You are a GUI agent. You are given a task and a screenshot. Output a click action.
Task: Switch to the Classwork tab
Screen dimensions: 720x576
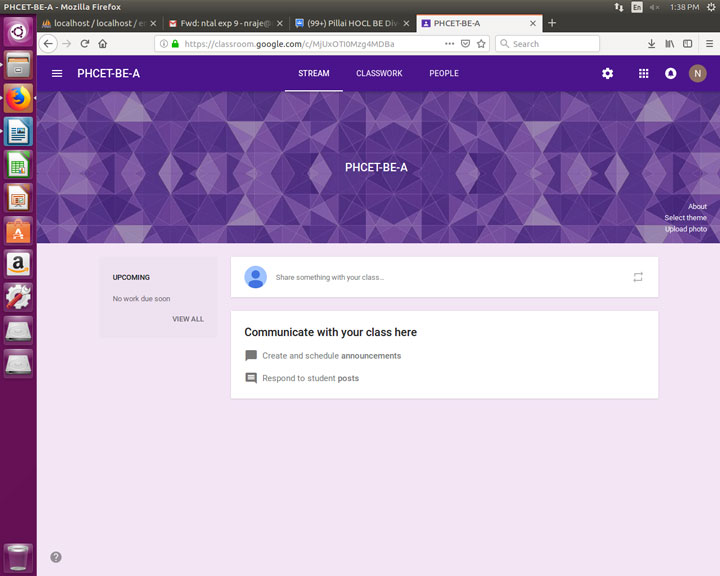coord(379,74)
